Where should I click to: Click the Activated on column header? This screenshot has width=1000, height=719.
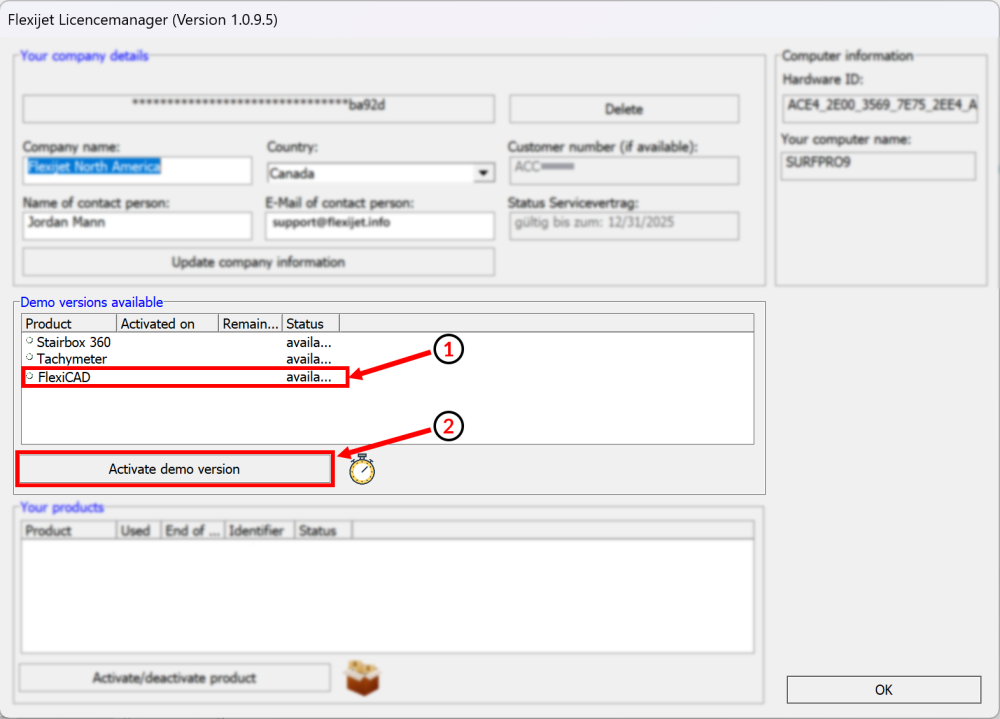pos(167,323)
